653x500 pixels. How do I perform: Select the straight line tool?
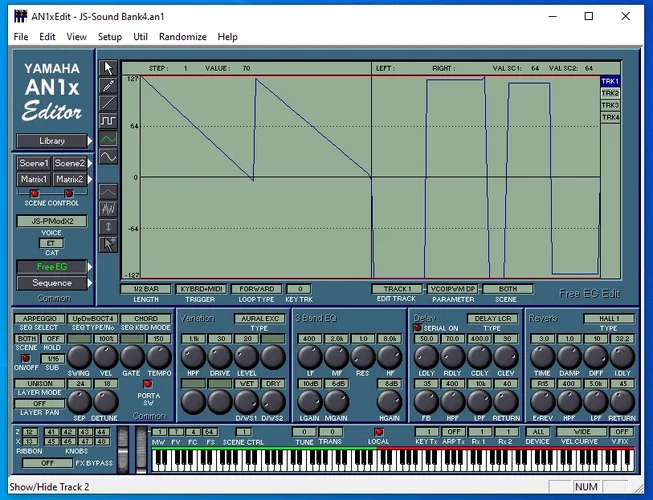(108, 103)
